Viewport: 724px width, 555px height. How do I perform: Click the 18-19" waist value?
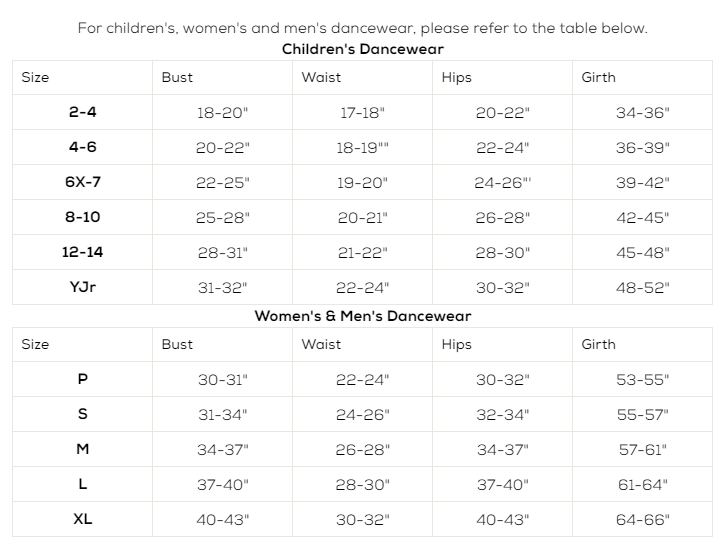click(x=362, y=148)
